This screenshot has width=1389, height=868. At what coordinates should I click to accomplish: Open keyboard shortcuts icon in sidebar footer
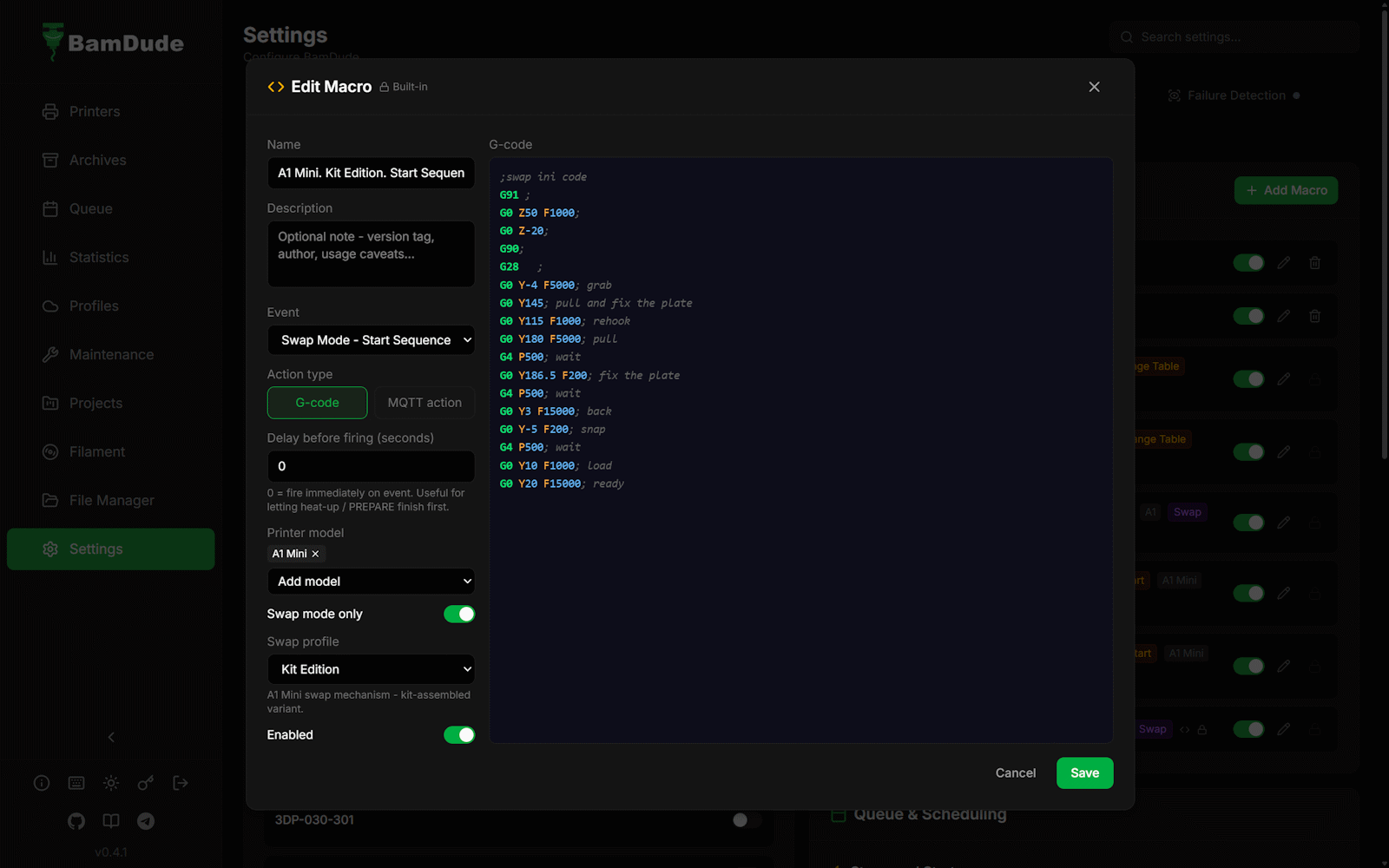pyautogui.click(x=76, y=783)
